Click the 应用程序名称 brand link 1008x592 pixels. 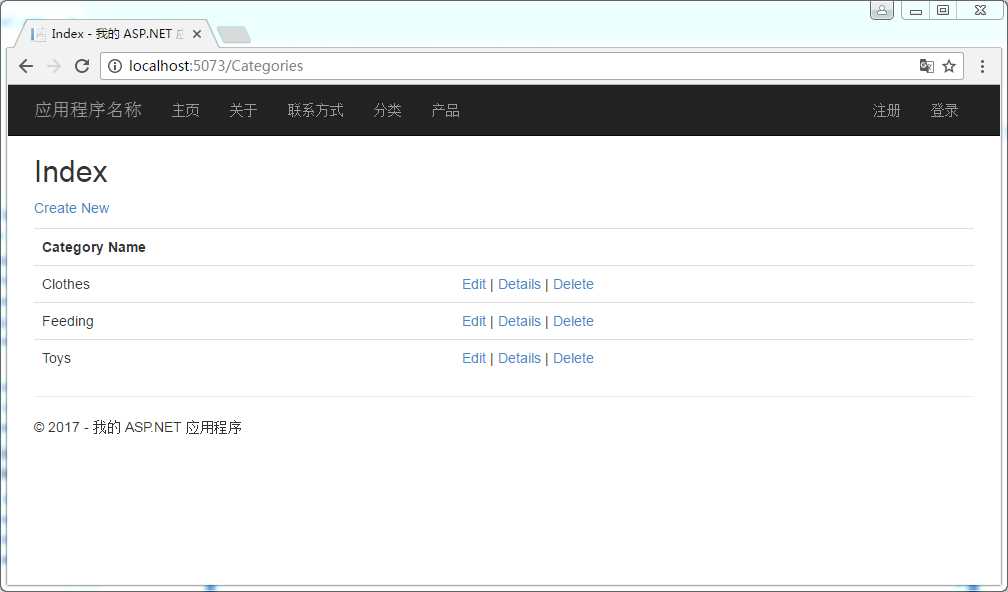tap(88, 110)
